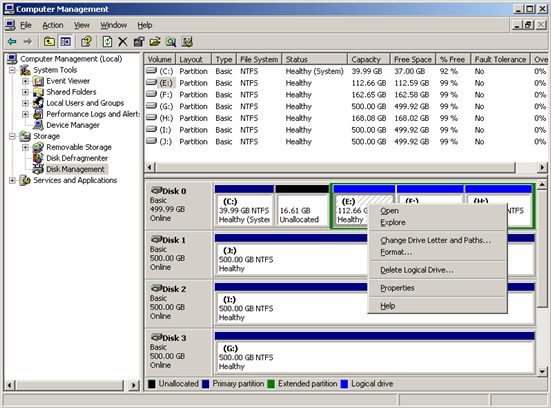Toggle the Show/Hide Console Tree icon

pyautogui.click(x=66, y=42)
